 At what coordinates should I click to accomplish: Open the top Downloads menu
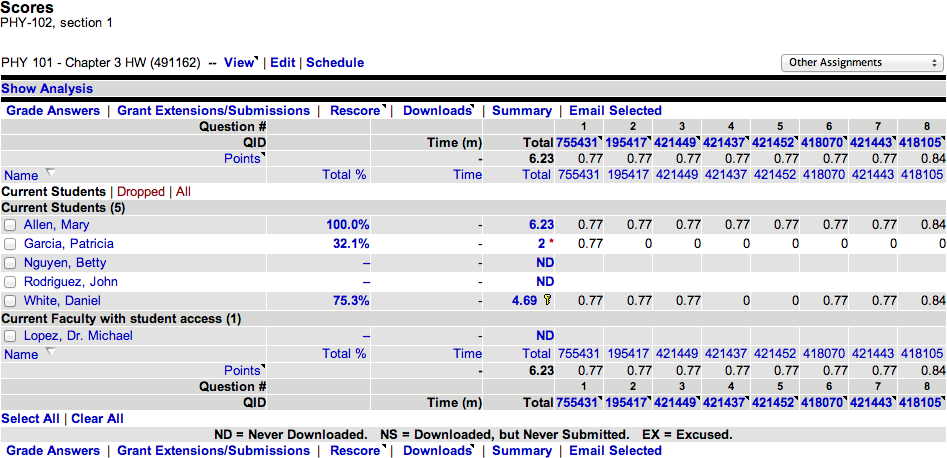click(438, 111)
